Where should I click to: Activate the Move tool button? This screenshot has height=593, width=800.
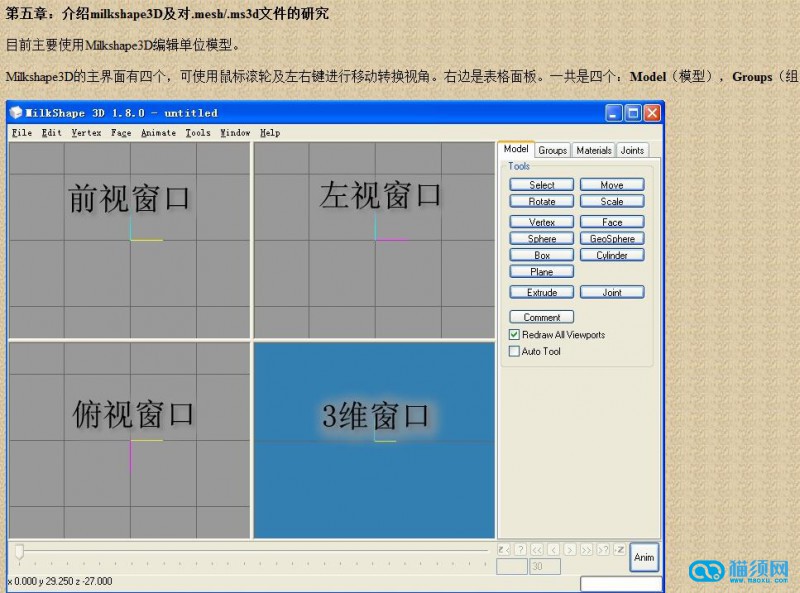[x=612, y=185]
